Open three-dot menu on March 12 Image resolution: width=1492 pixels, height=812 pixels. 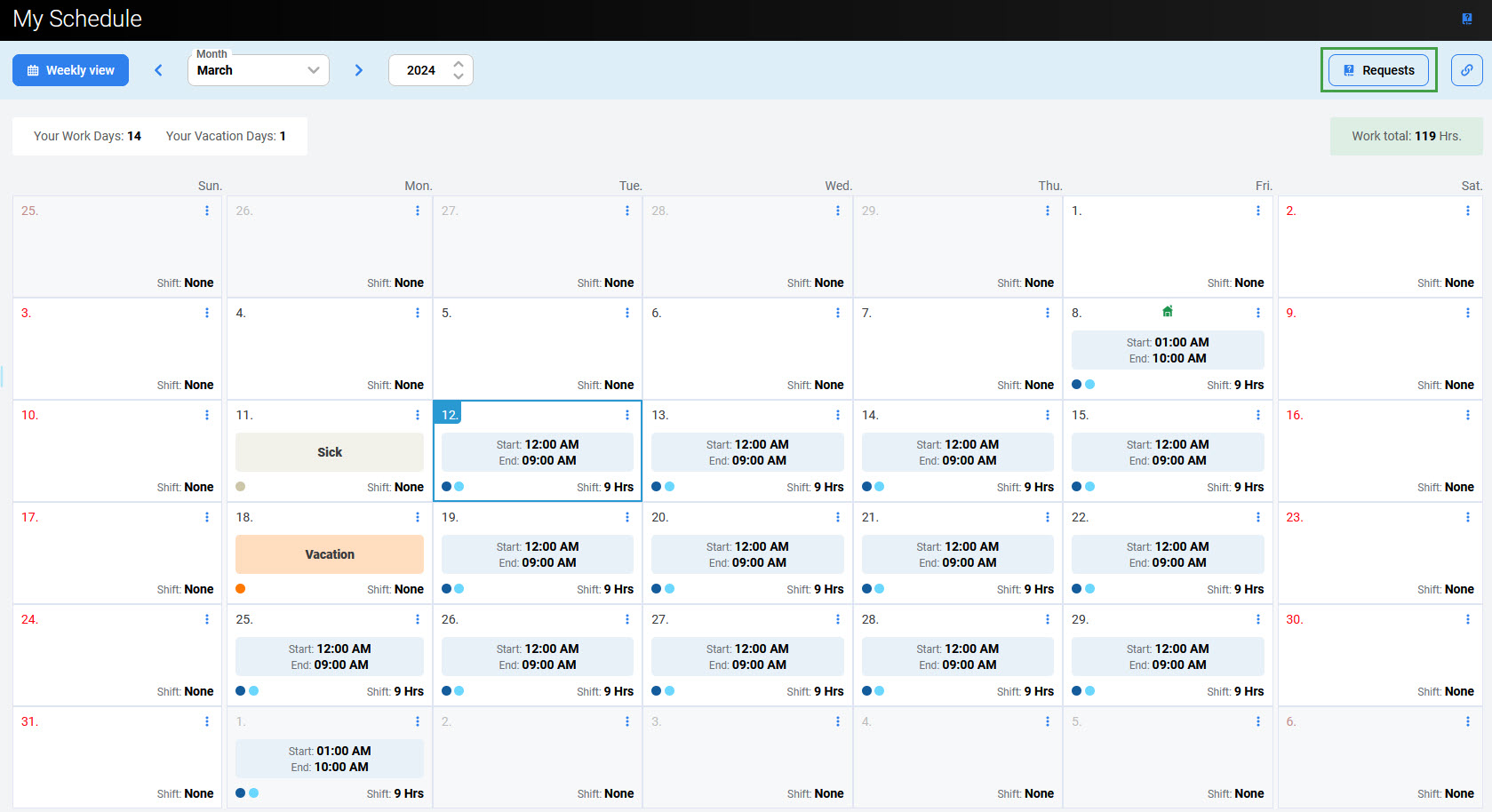[x=627, y=415]
